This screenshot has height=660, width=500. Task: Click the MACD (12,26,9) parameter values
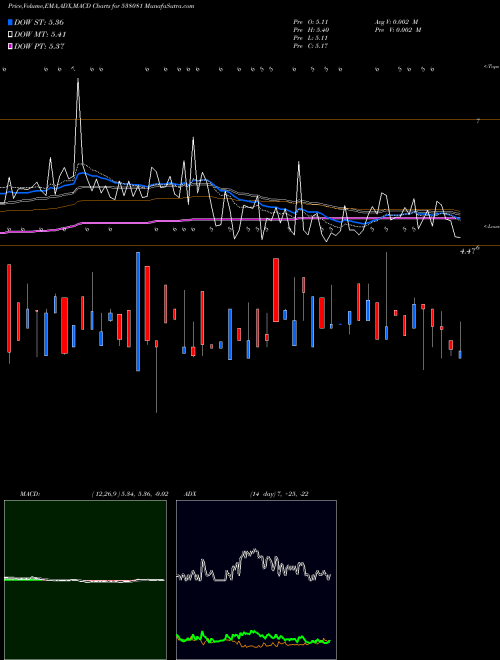point(130,494)
